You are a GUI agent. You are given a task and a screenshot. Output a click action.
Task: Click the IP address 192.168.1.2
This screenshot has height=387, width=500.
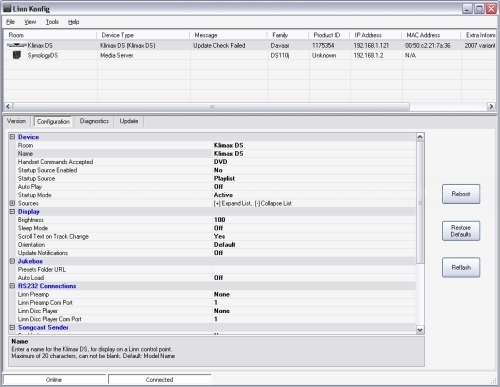click(x=368, y=55)
